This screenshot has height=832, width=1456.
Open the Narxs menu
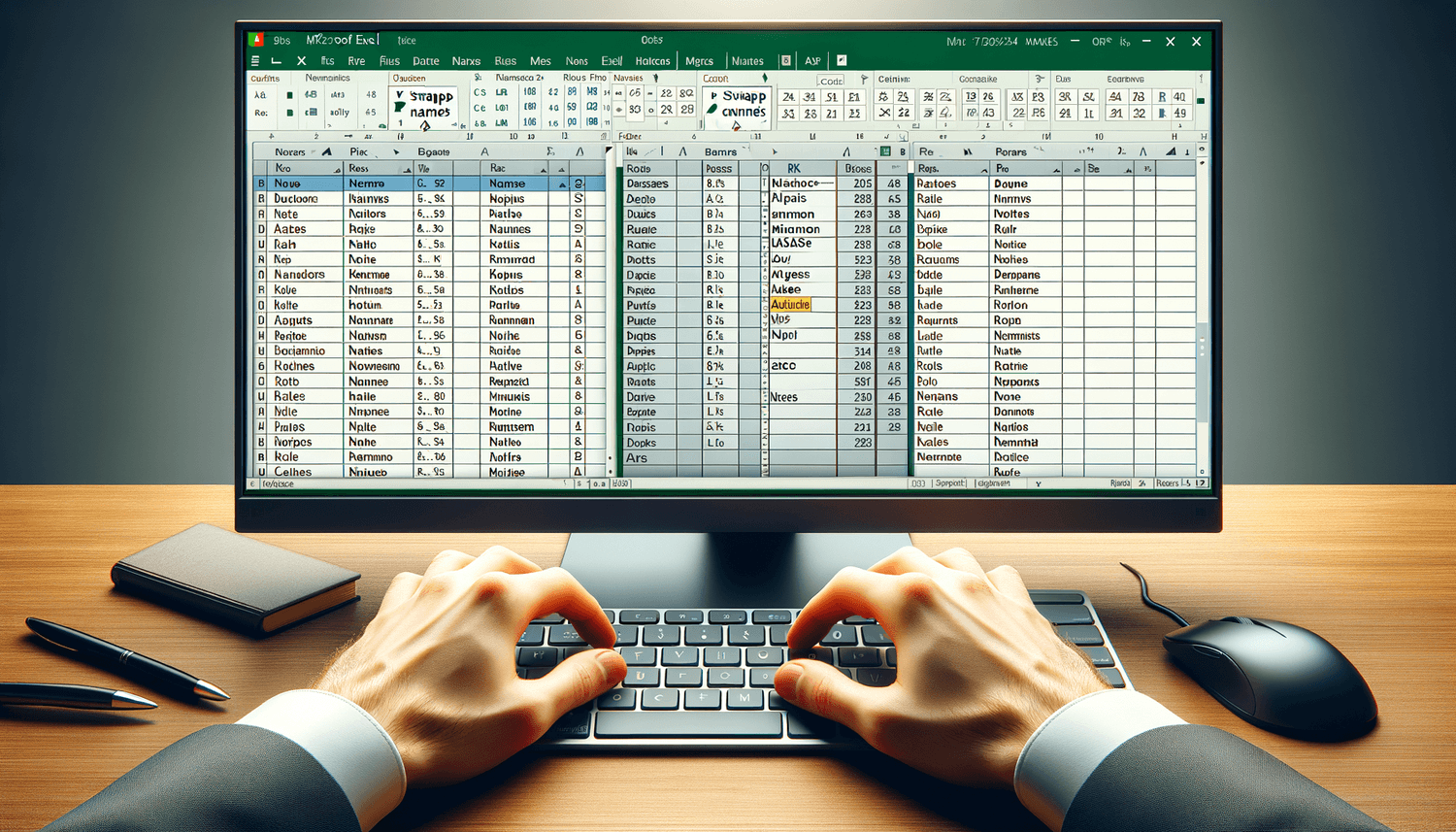[x=466, y=60]
